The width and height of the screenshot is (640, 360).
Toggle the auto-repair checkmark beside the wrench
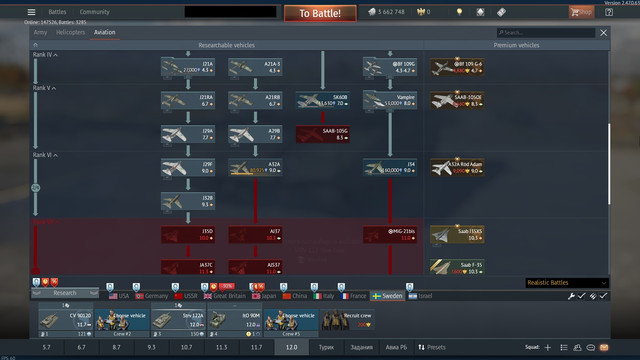tap(582, 296)
